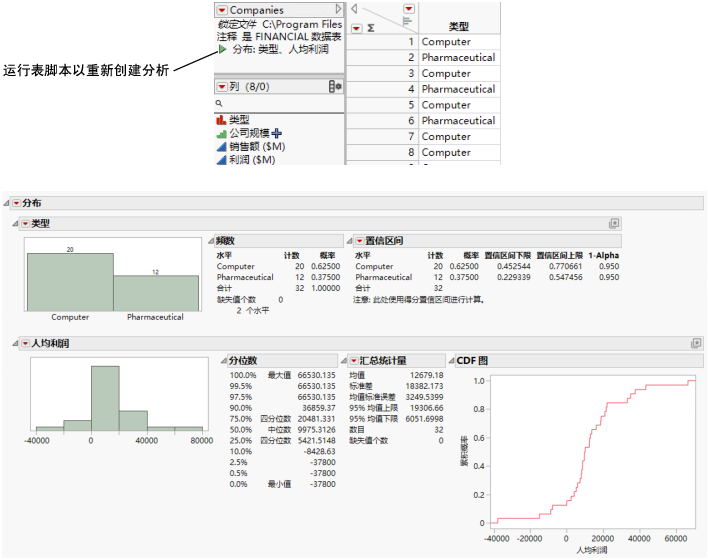The image size is (708, 560).
Task: Click the Pharmaceutical 置信区间上限 value 0.547456
Action: (x=565, y=277)
